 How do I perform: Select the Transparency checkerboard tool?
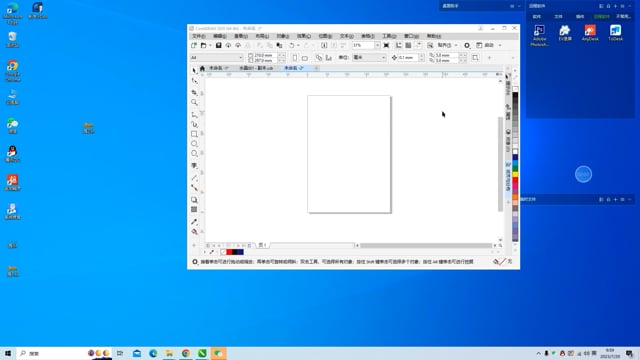pos(194,209)
